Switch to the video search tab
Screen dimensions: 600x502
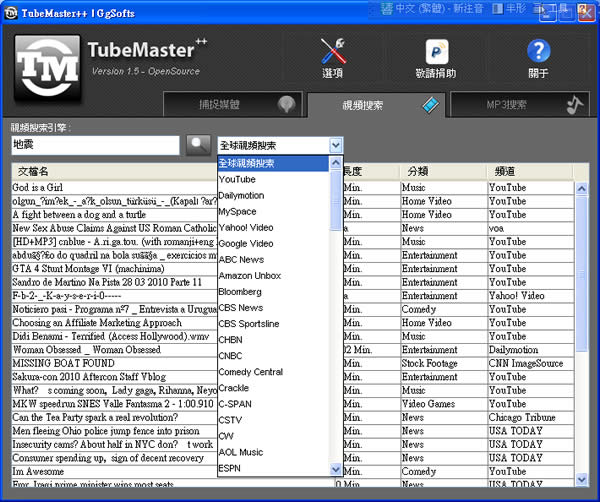coord(376,105)
